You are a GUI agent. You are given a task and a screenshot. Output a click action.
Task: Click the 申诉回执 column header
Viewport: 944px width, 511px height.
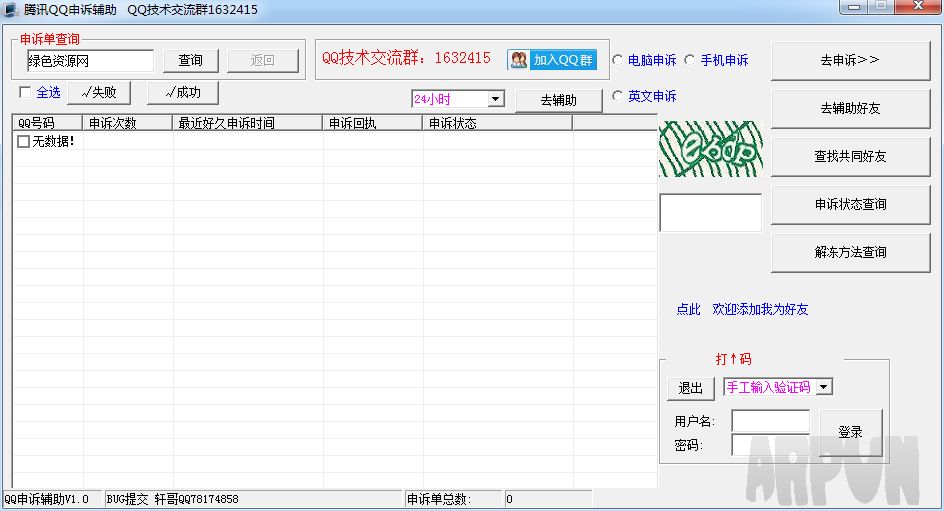point(373,123)
